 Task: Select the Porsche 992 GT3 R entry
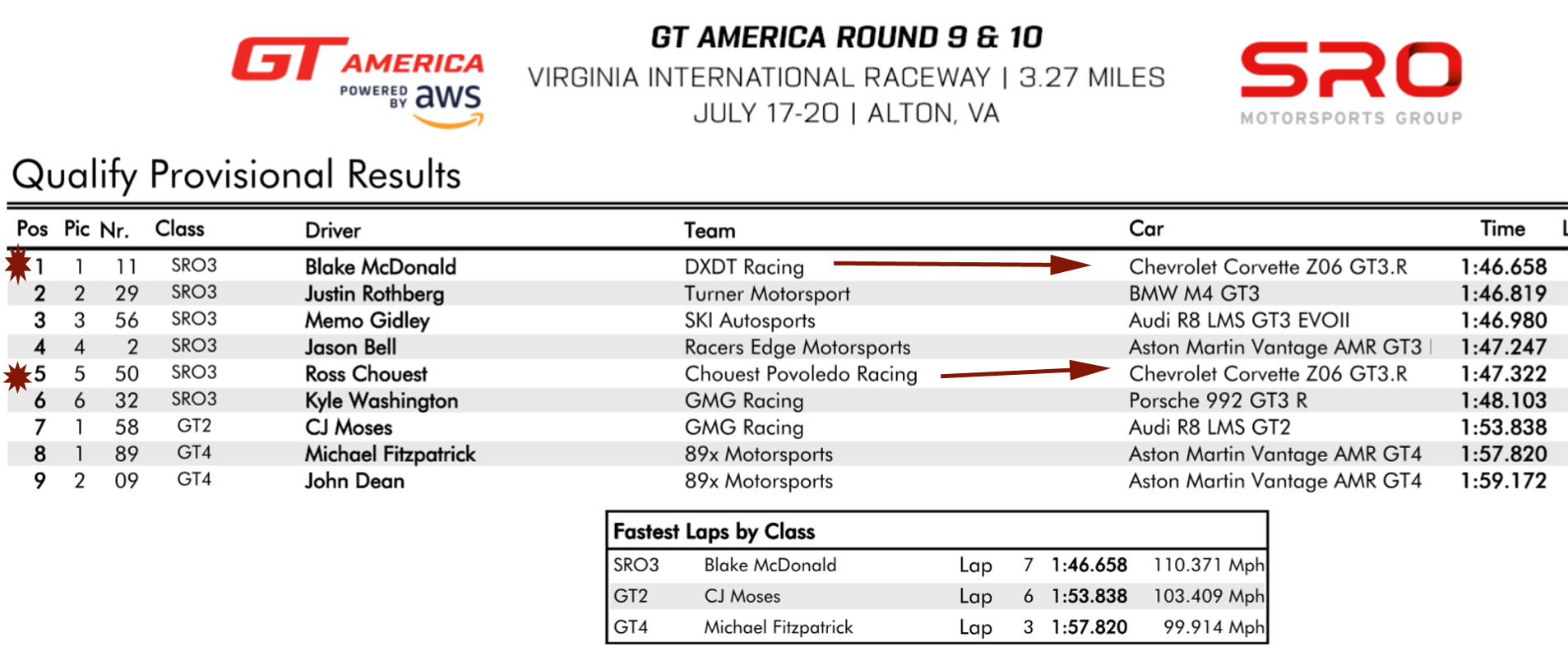(x=1217, y=400)
